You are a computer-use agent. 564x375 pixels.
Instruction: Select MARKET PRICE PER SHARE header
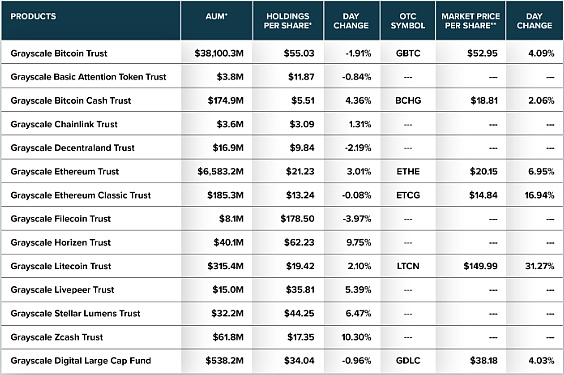click(x=470, y=21)
